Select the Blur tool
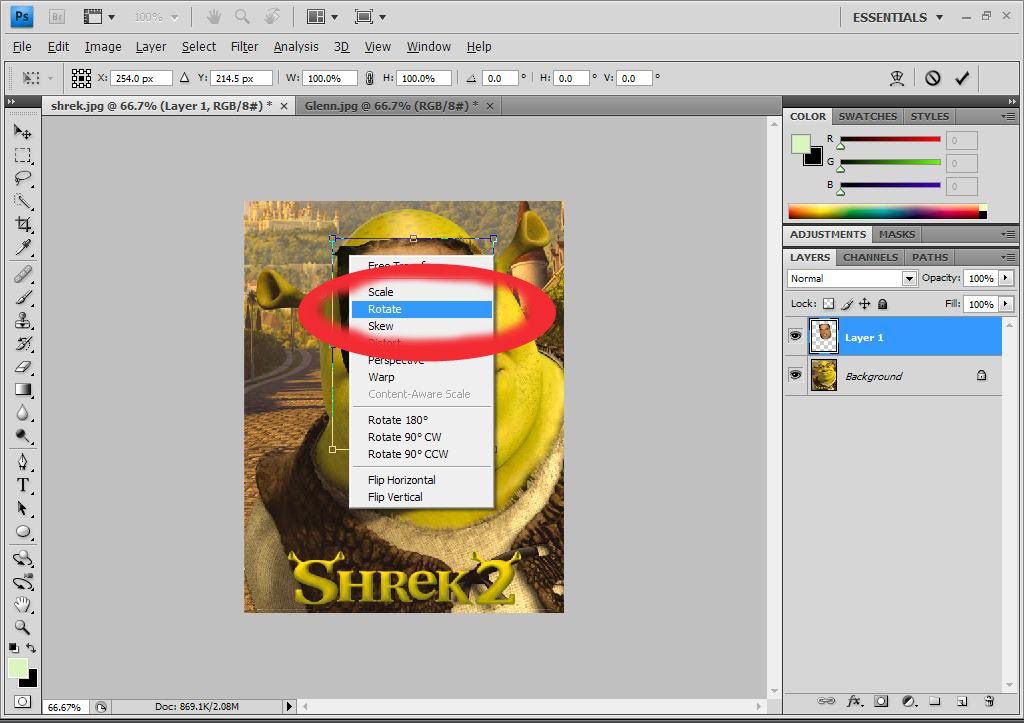 click(x=23, y=413)
